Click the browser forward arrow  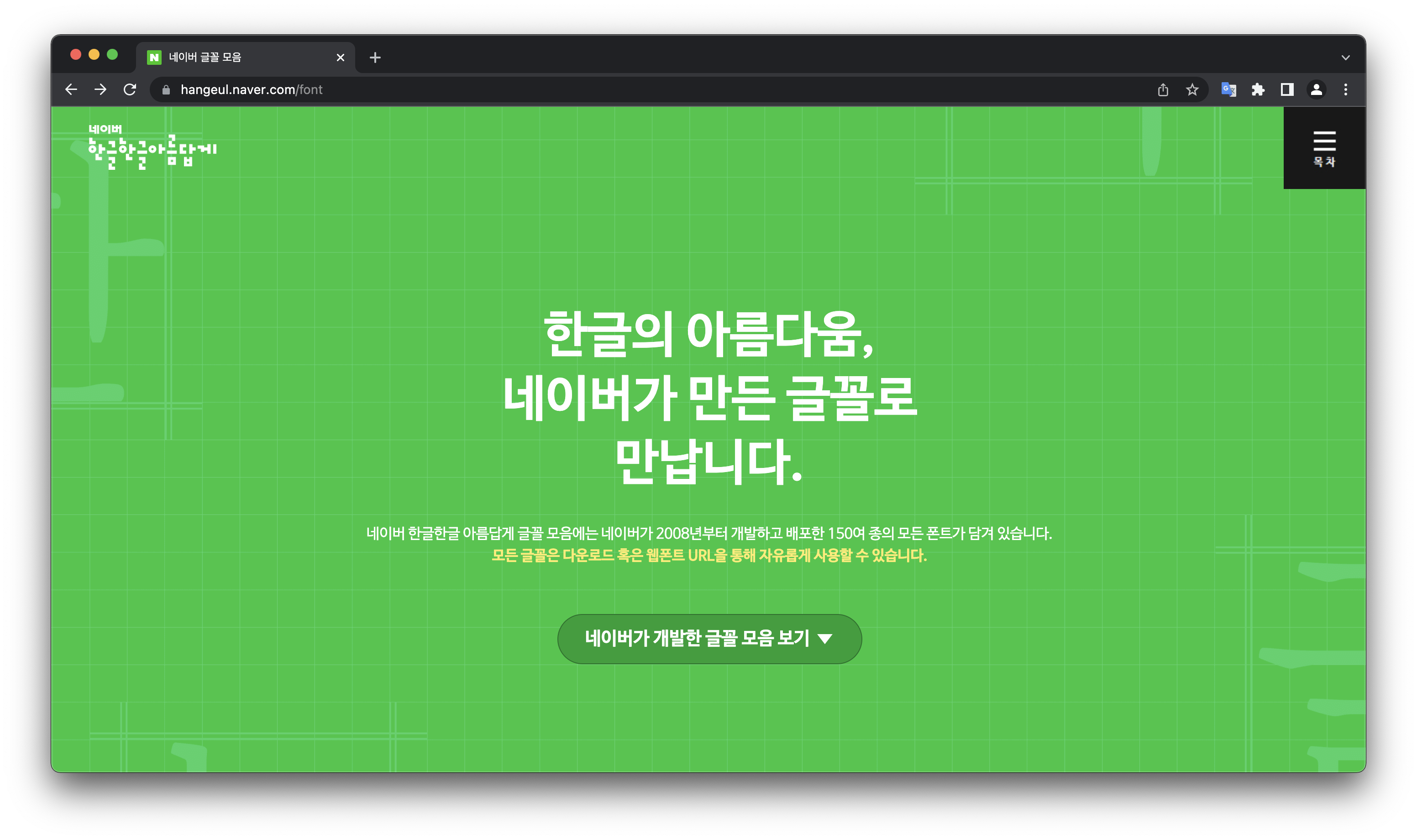[101, 89]
